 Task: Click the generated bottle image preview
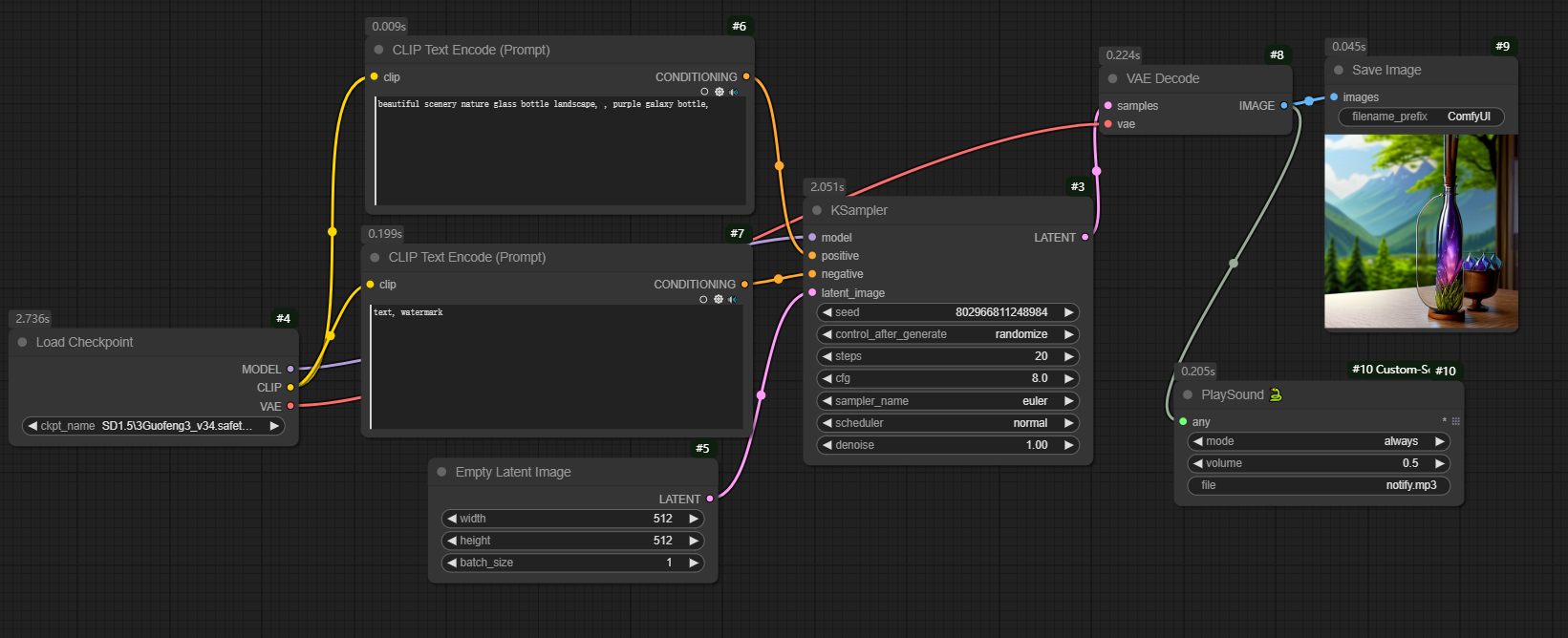[x=1421, y=231]
